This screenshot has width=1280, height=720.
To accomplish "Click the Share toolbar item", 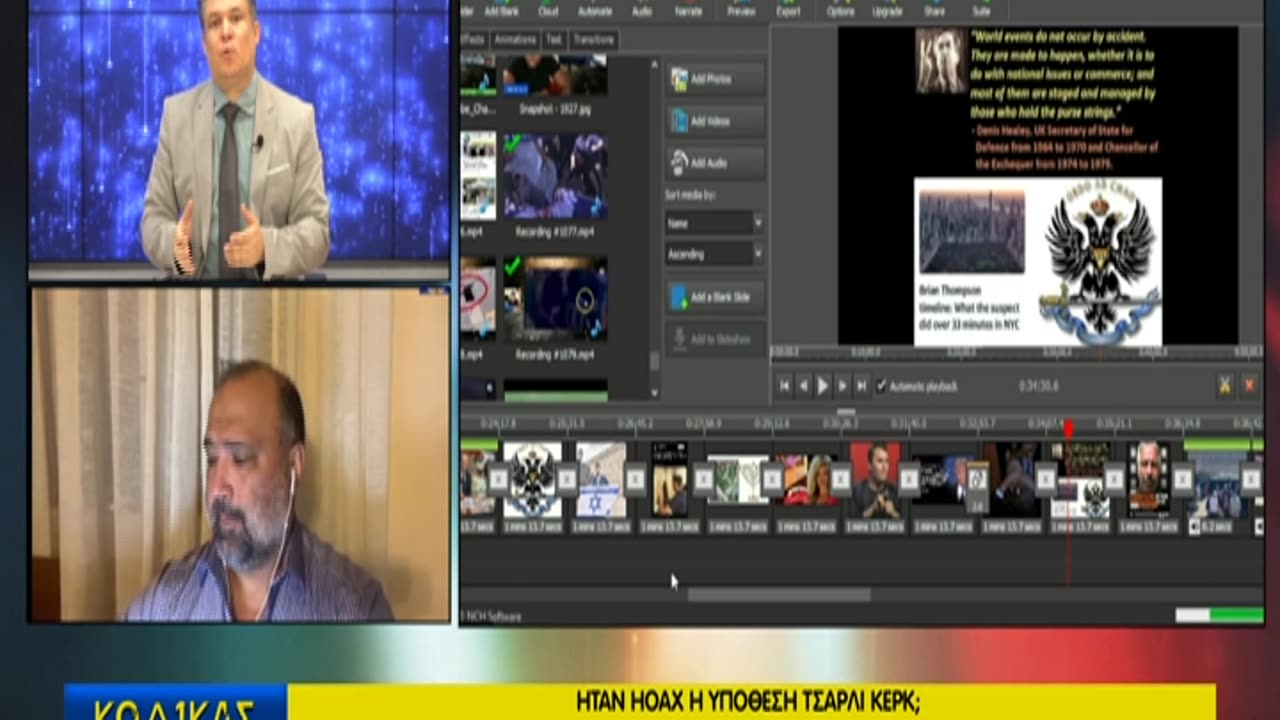I will 934,11.
